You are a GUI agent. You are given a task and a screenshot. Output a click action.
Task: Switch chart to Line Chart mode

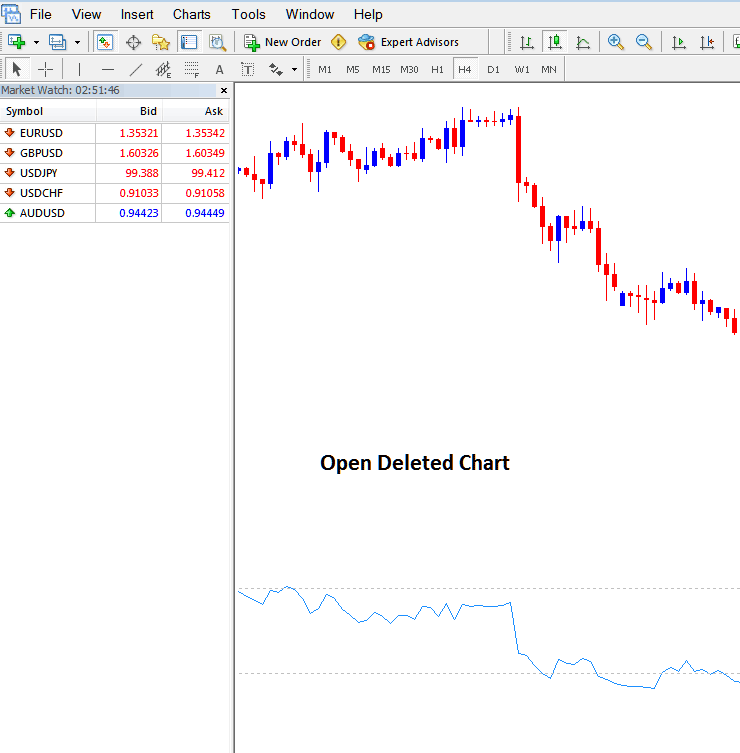pyautogui.click(x=582, y=42)
